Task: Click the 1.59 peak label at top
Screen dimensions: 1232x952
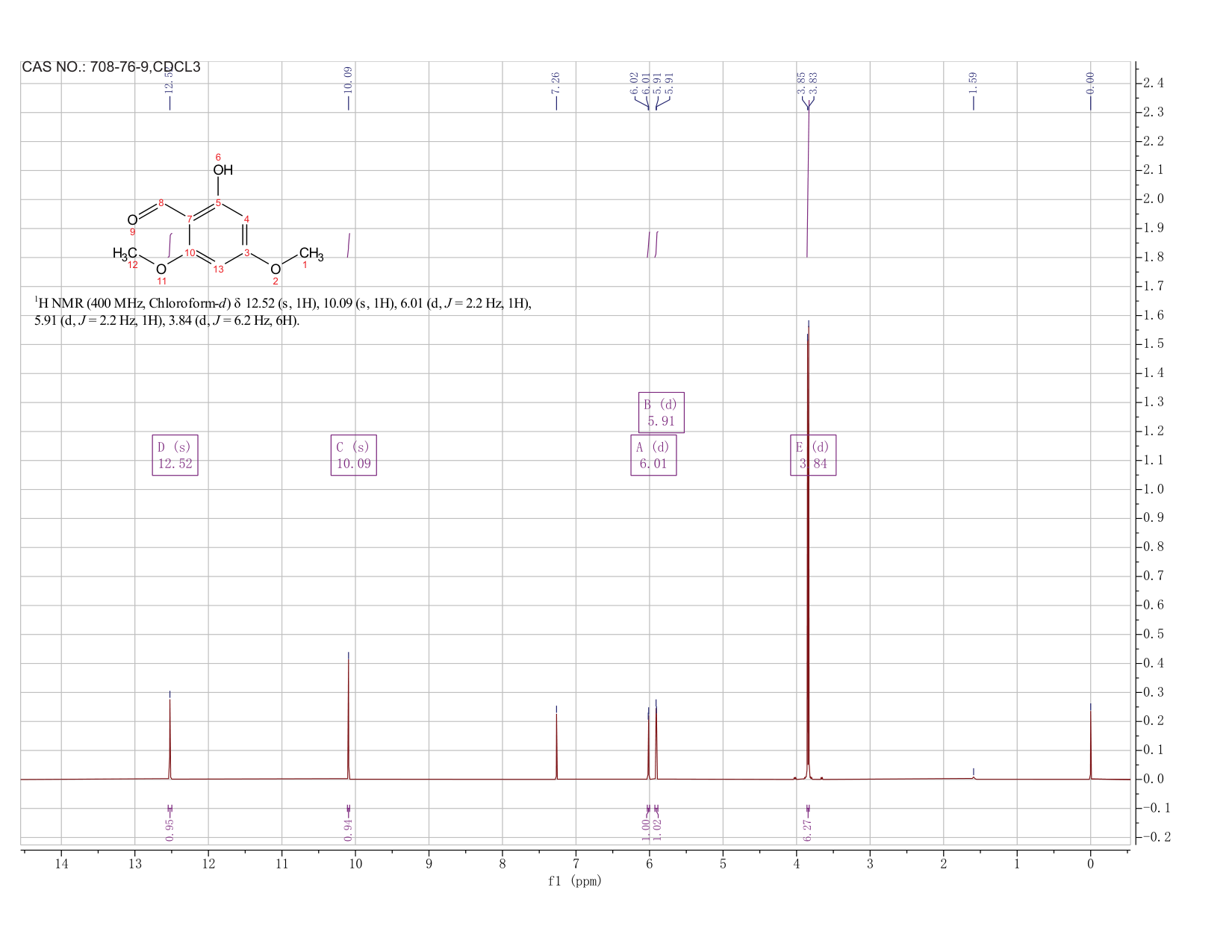Action: tap(974, 84)
